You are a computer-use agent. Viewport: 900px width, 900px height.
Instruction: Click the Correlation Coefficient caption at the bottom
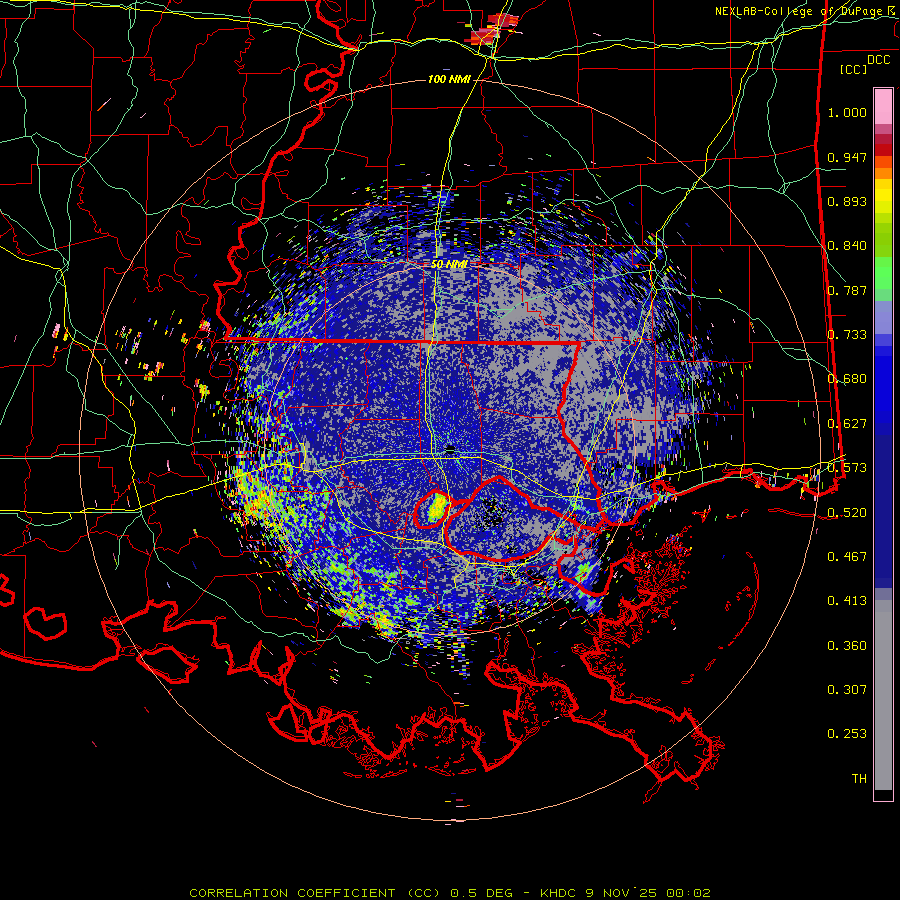450,893
